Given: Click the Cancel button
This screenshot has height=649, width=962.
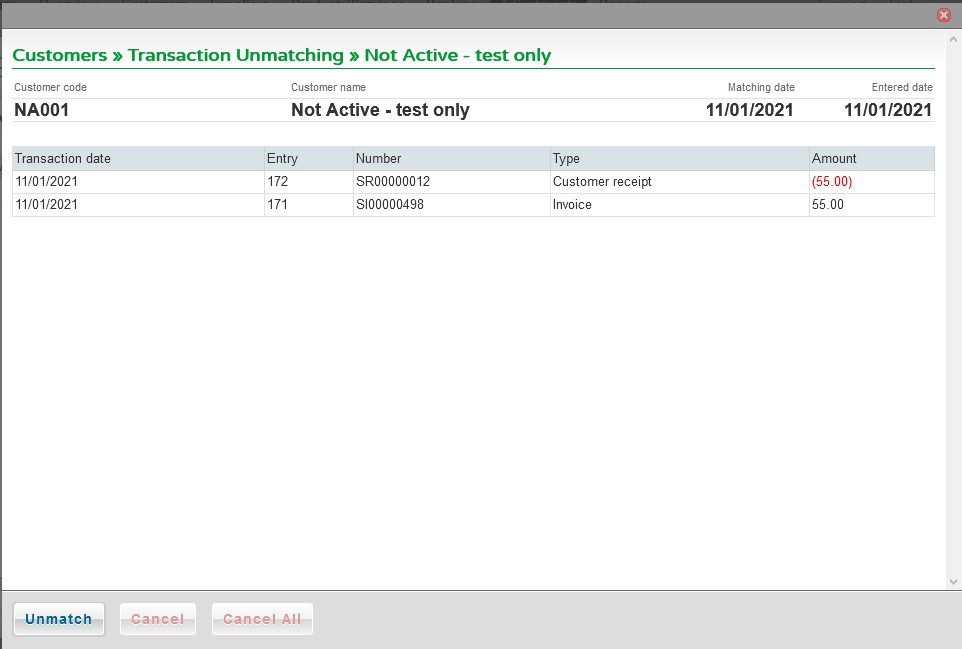Looking at the screenshot, I should (x=158, y=619).
